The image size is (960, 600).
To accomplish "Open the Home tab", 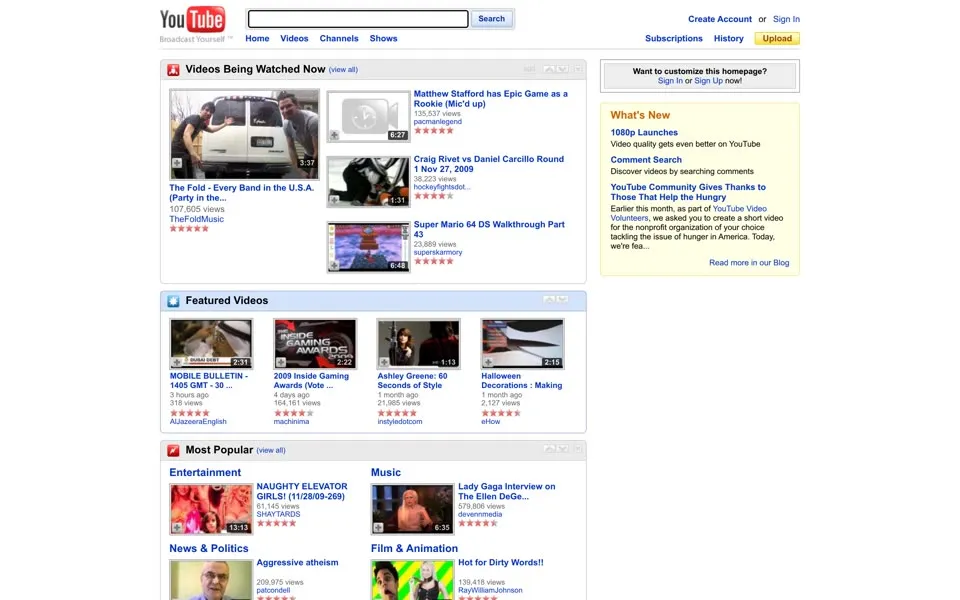I will click(257, 38).
